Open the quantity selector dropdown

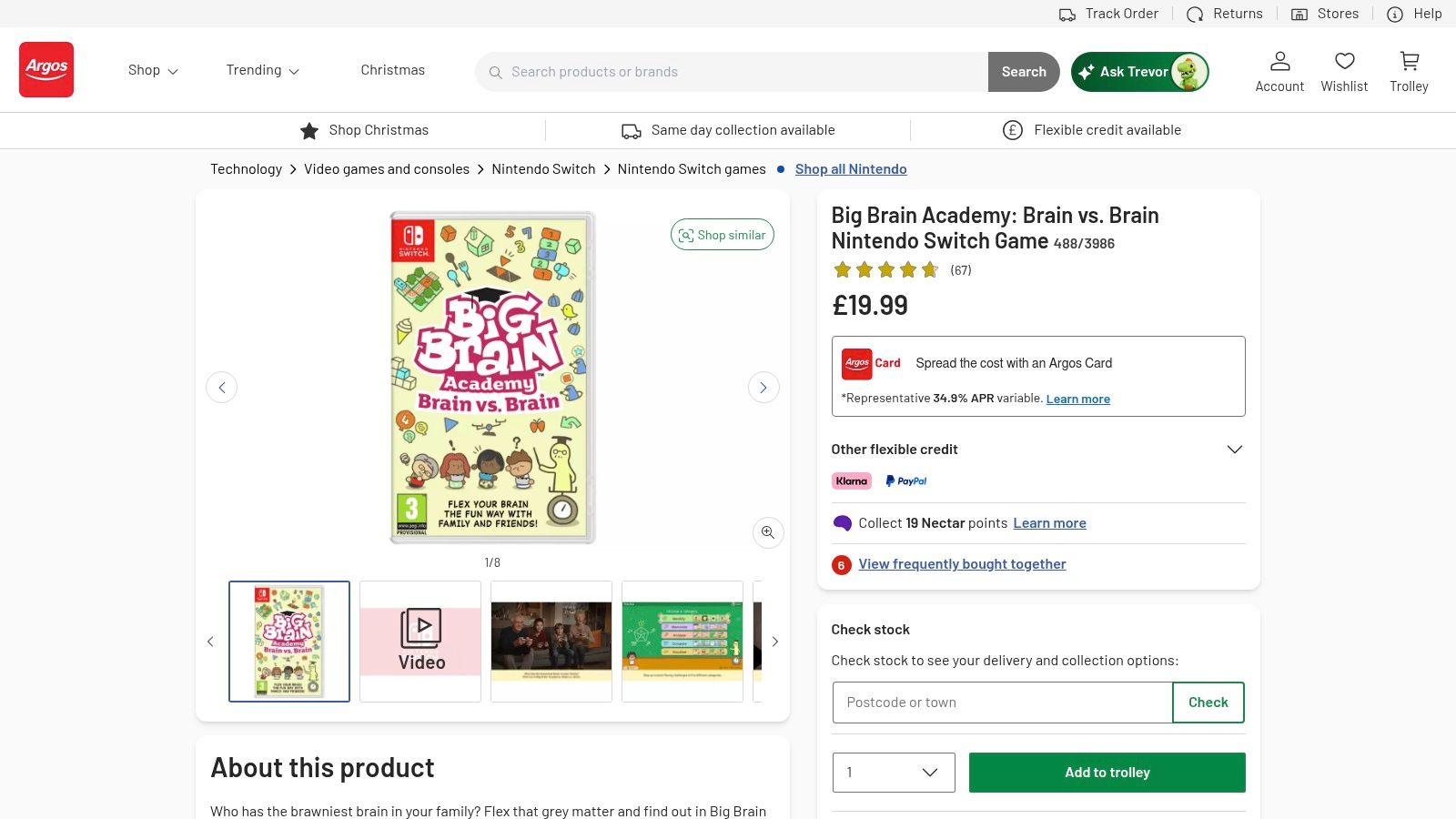click(x=893, y=772)
